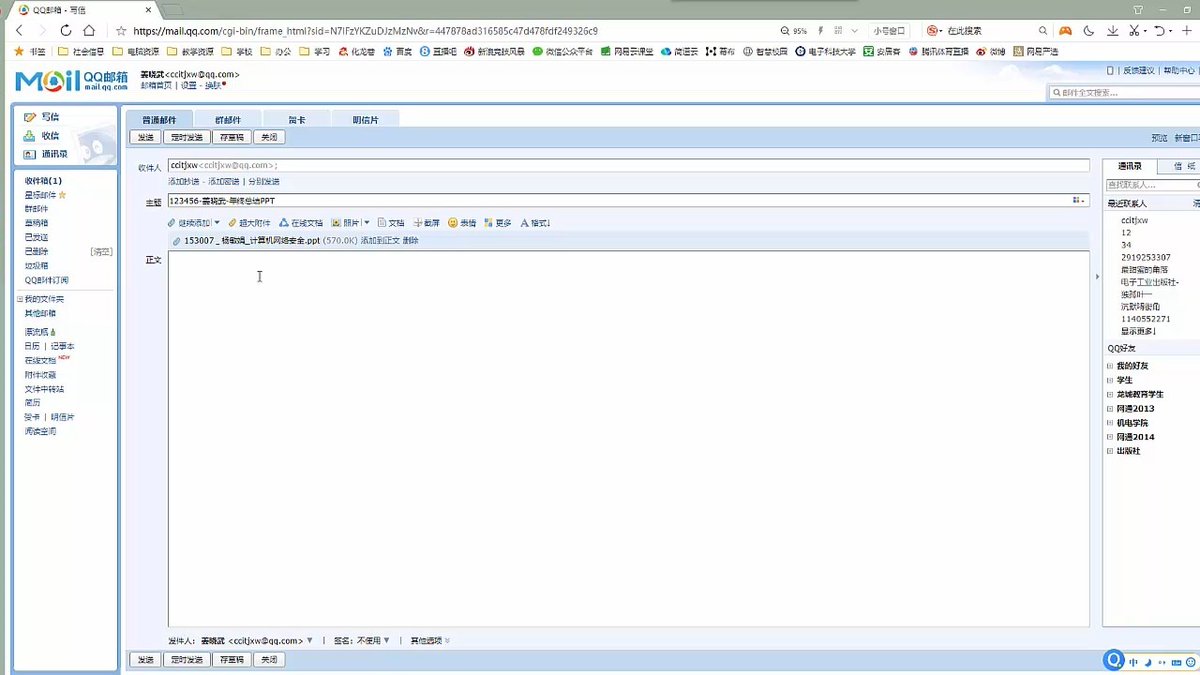Click top 关闭 close button
The height and width of the screenshot is (675, 1200).
268,137
